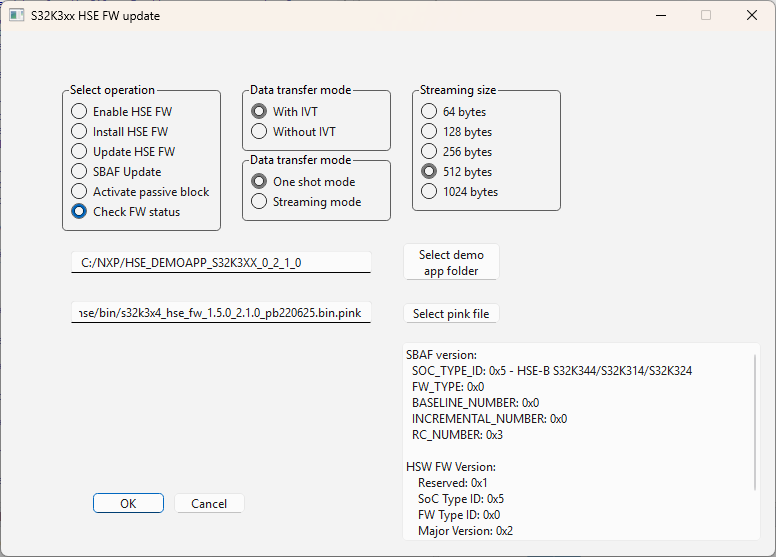776x557 pixels.
Task: Select Update HSE FW option
Action: point(79,152)
